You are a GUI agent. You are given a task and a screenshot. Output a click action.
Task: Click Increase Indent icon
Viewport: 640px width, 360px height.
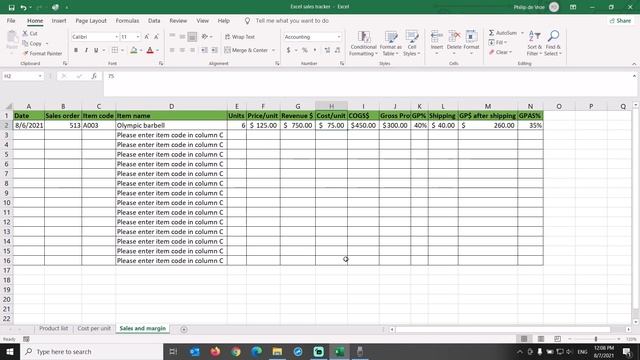click(x=214, y=50)
